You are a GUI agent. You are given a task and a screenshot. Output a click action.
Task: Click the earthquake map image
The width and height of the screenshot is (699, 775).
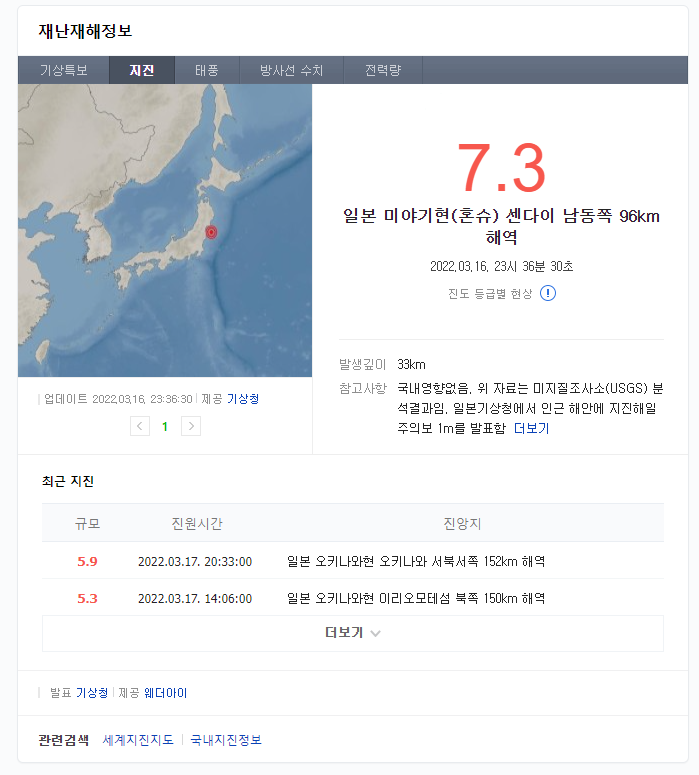(165, 230)
